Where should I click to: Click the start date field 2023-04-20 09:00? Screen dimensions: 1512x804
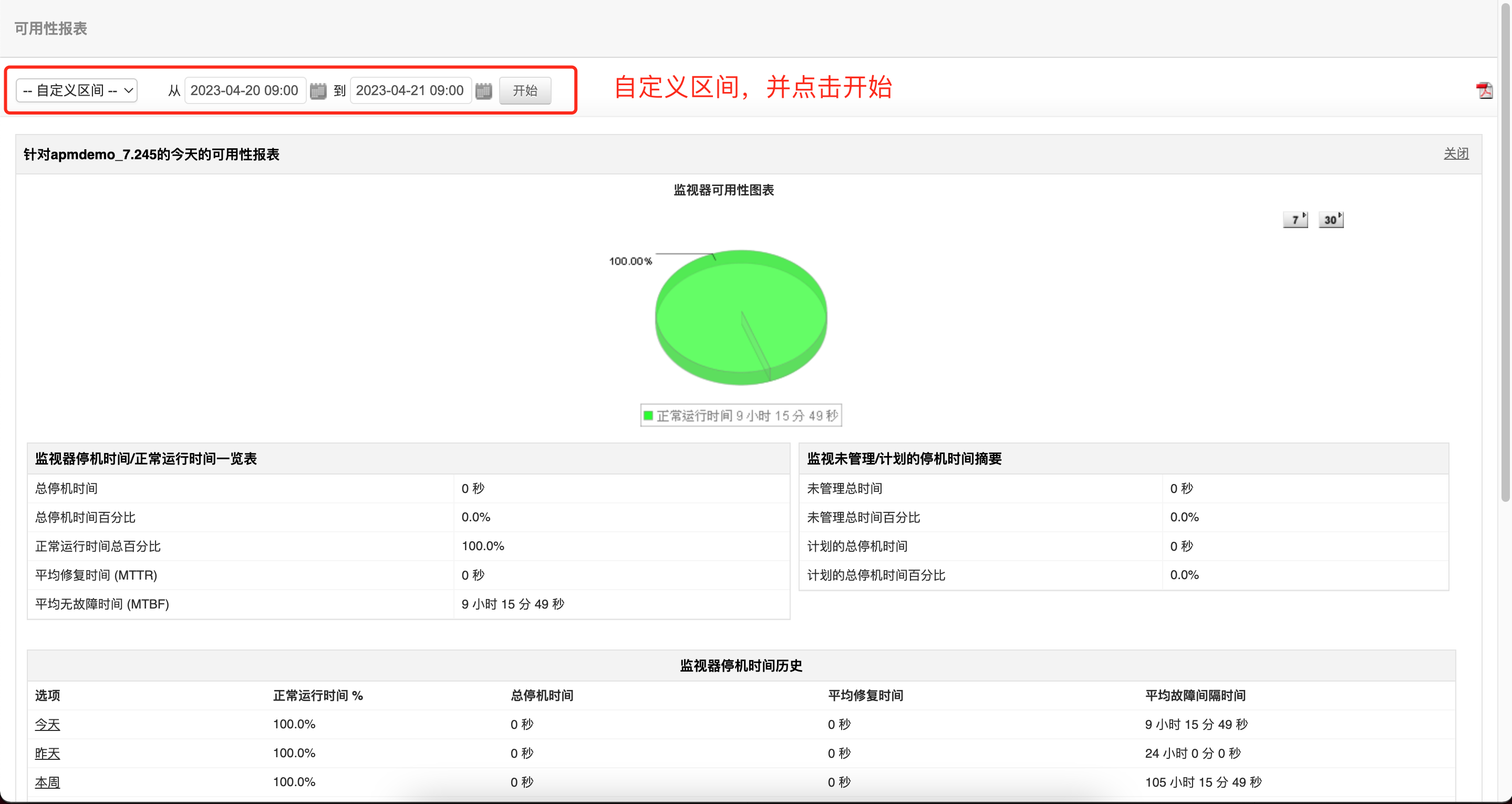pos(245,90)
